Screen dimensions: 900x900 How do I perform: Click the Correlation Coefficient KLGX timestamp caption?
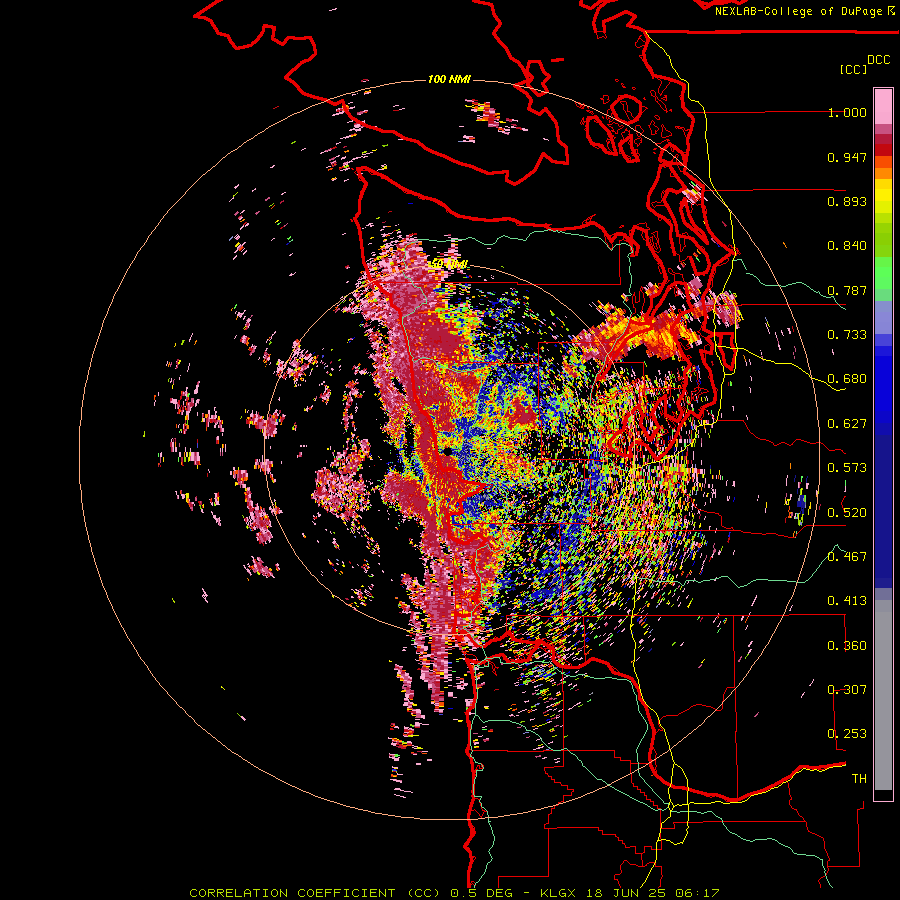[454, 893]
